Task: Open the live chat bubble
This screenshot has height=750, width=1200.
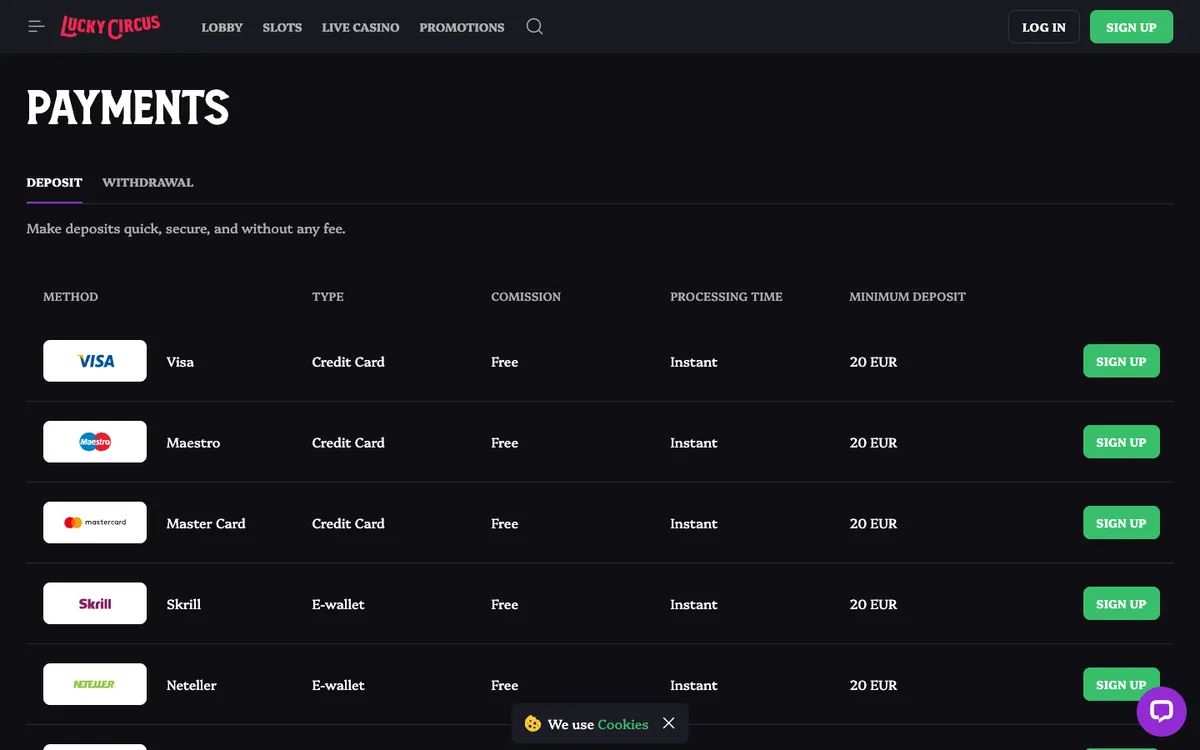Action: point(1161,712)
